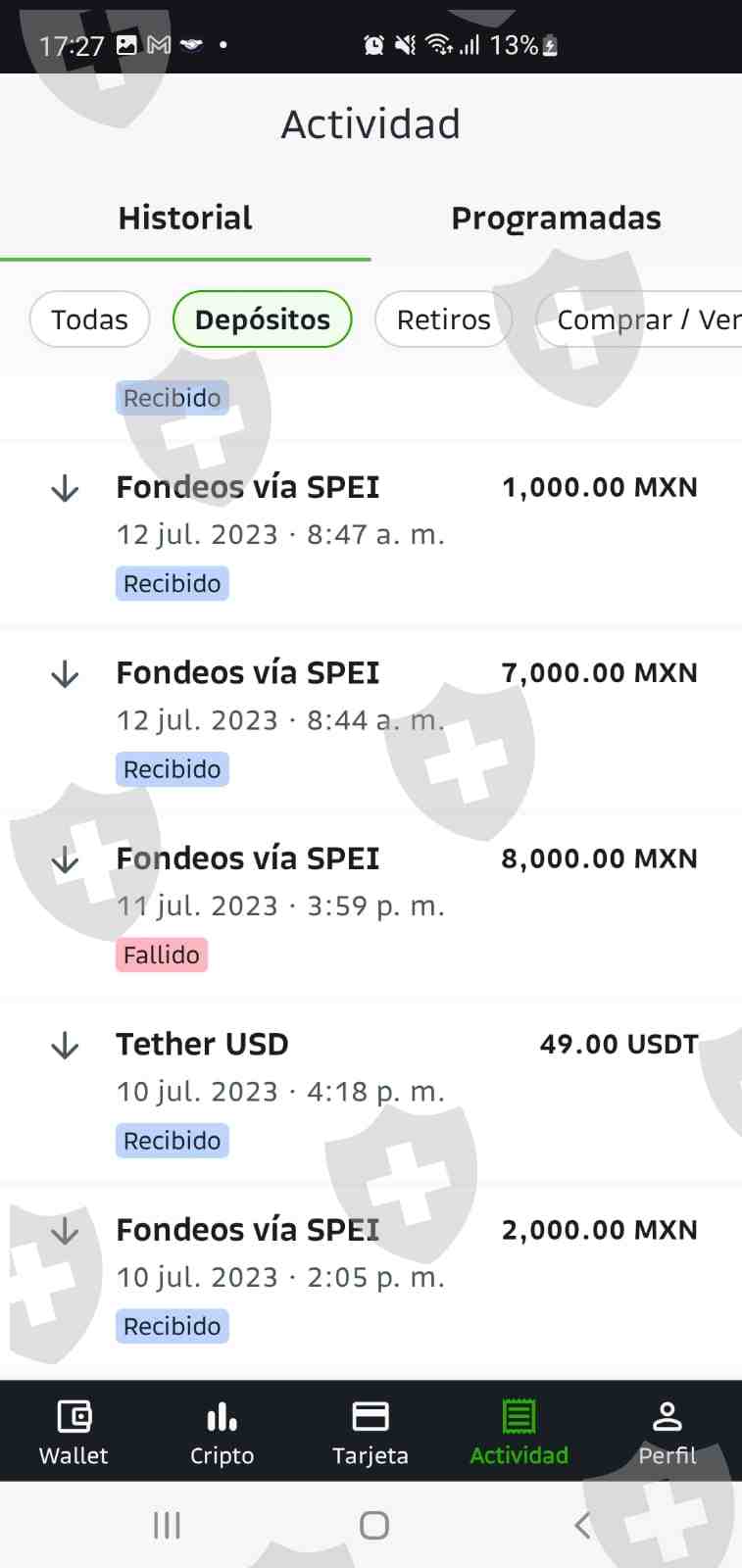Open the Wallet icon in bottom navigation
742x1568 pixels.
[x=74, y=1417]
